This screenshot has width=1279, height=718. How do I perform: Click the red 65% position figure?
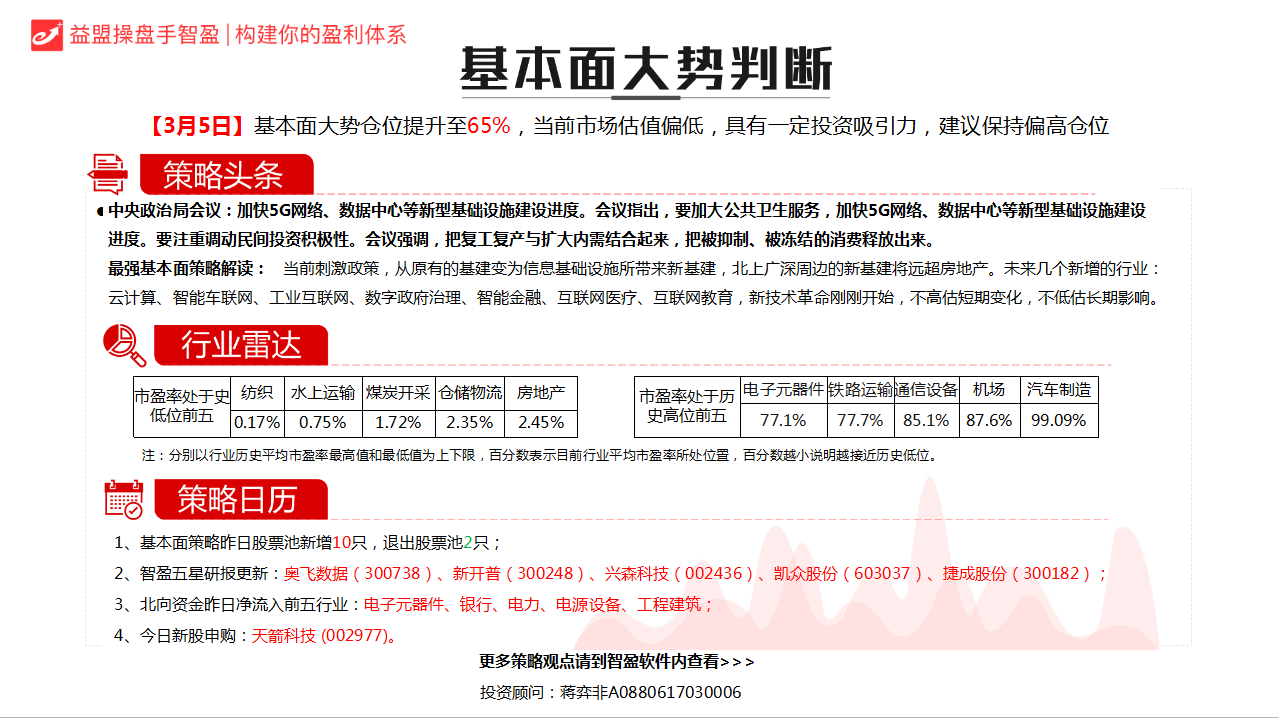[x=488, y=126]
